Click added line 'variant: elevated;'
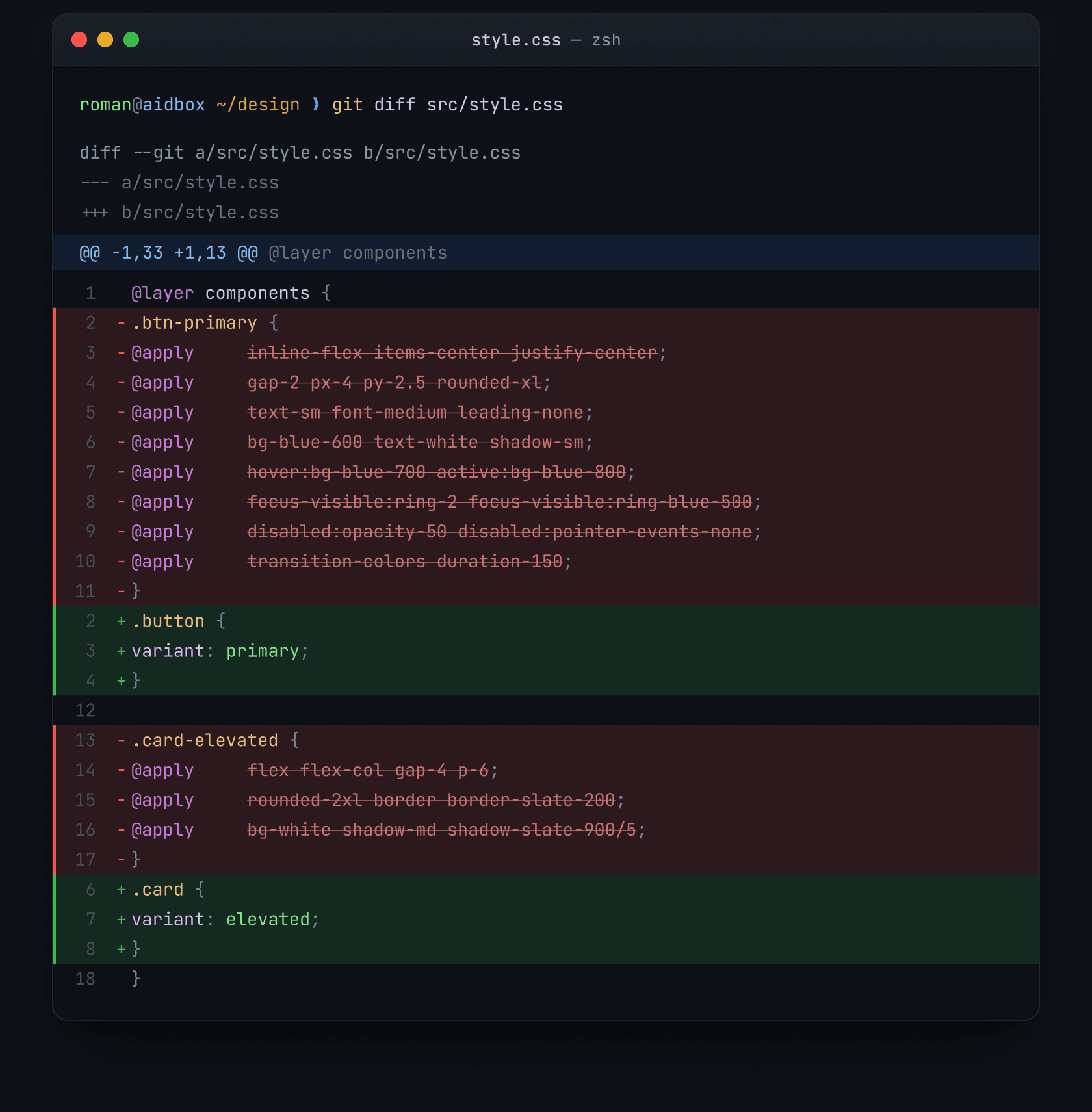The height and width of the screenshot is (1112, 1092). tap(546, 920)
